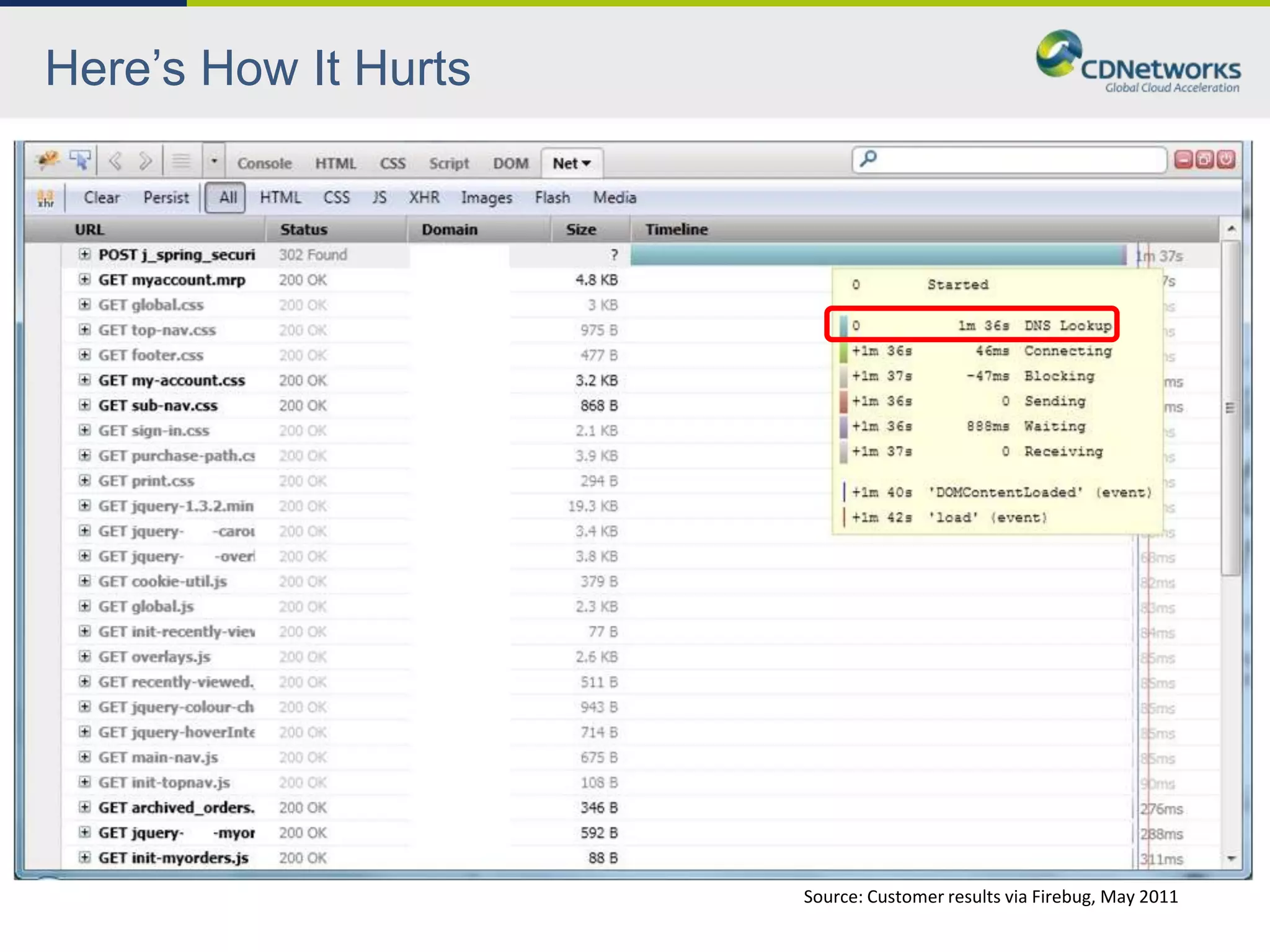Filter requests by HTML type
Viewport: 1270px width, 952px height.
280,198
